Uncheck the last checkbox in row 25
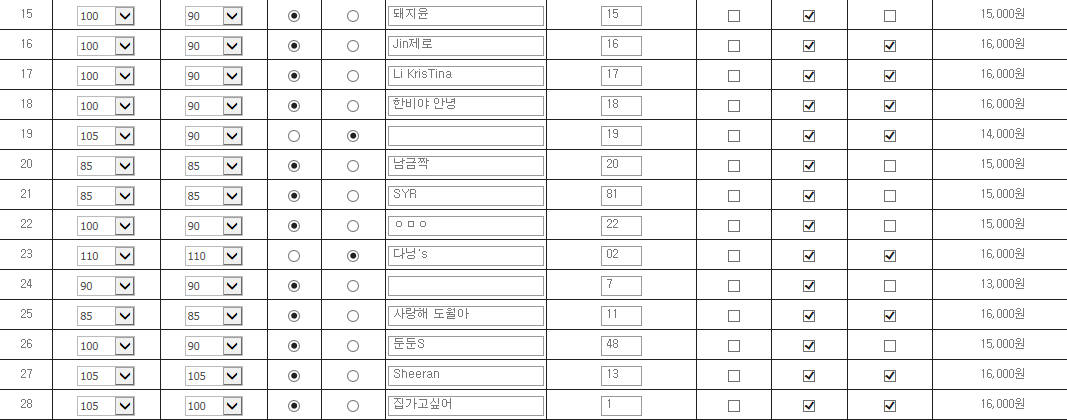Screen dimensions: 1067x420 point(890,316)
